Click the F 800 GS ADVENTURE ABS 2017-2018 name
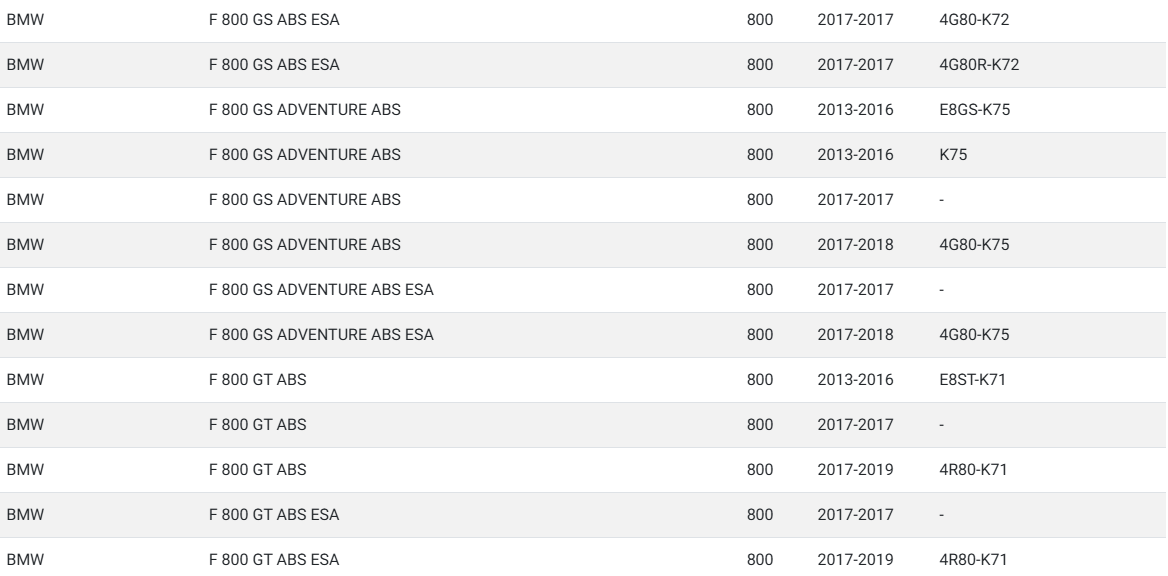Viewport: 1168px width, 576px height. 304,244
